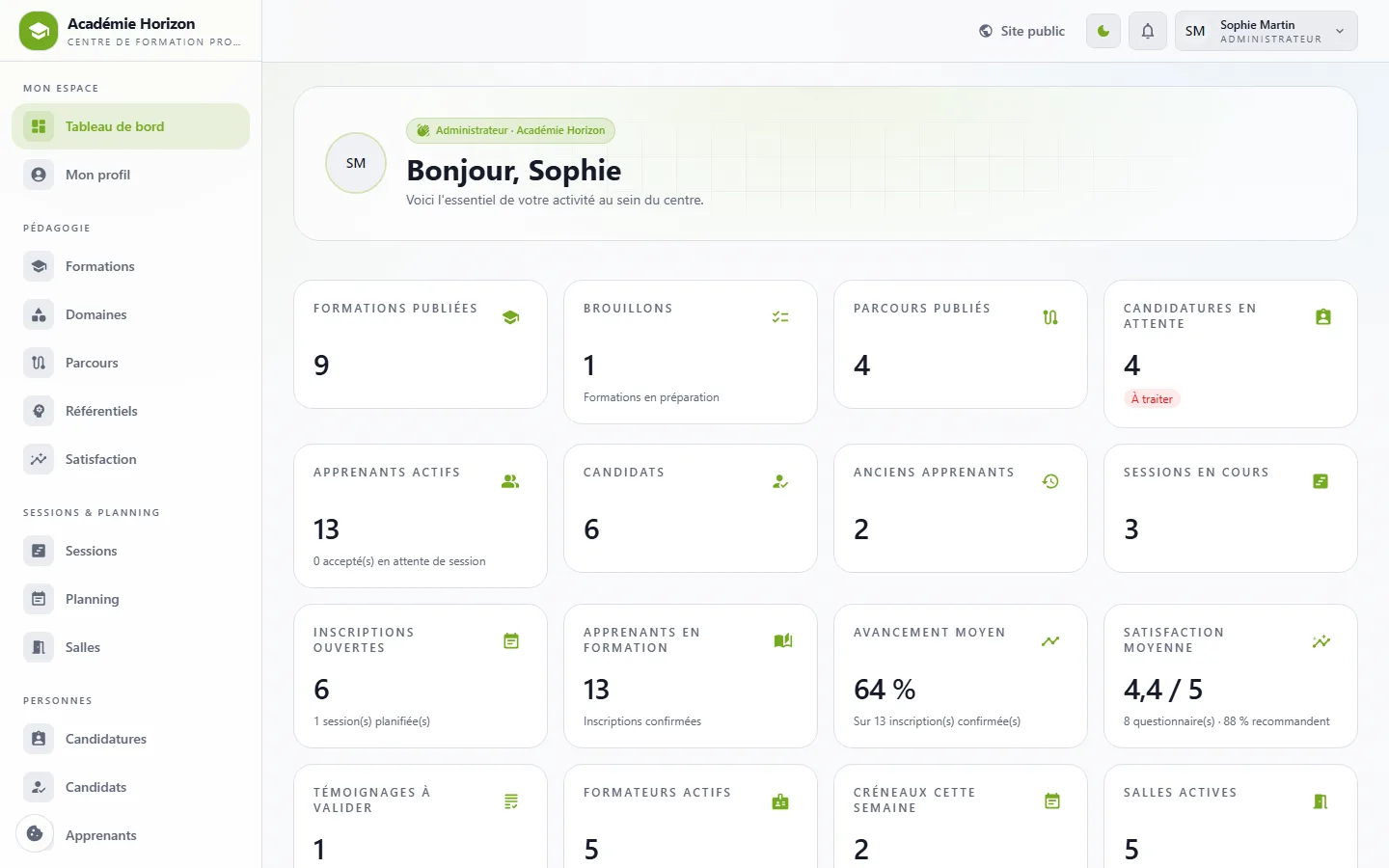The height and width of the screenshot is (868, 1389).
Task: Click the Candidats card person icon
Action: pos(780,480)
